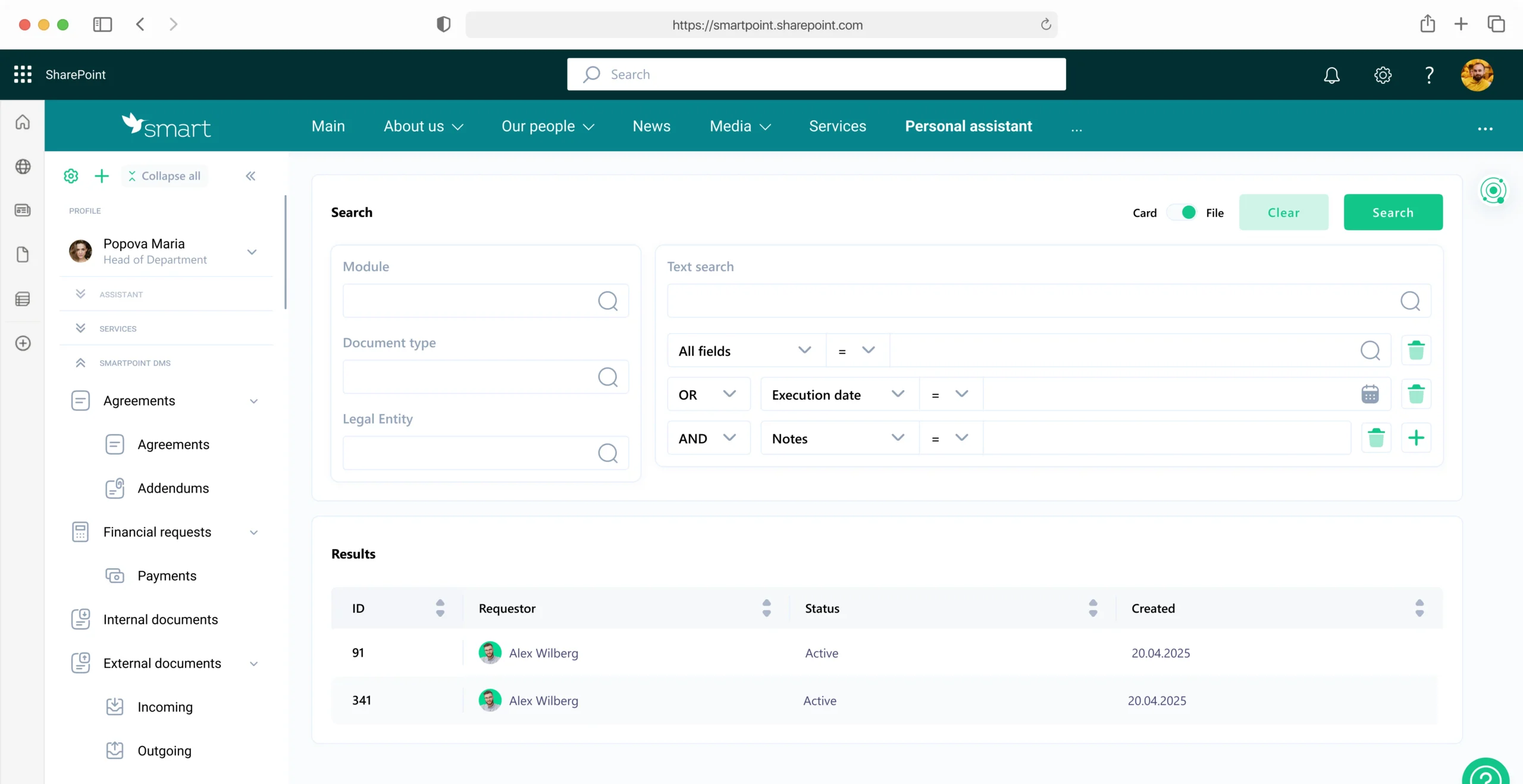Open the SharePoint app launcher grid
The image size is (1523, 784).
click(23, 74)
